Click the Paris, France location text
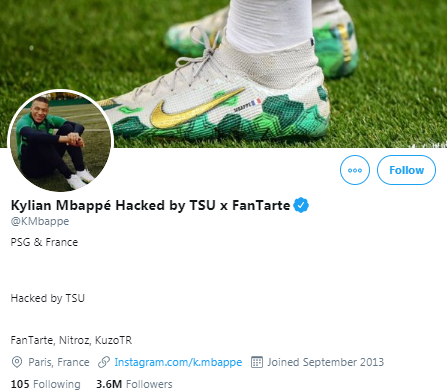This screenshot has height=392, width=447. point(59,362)
